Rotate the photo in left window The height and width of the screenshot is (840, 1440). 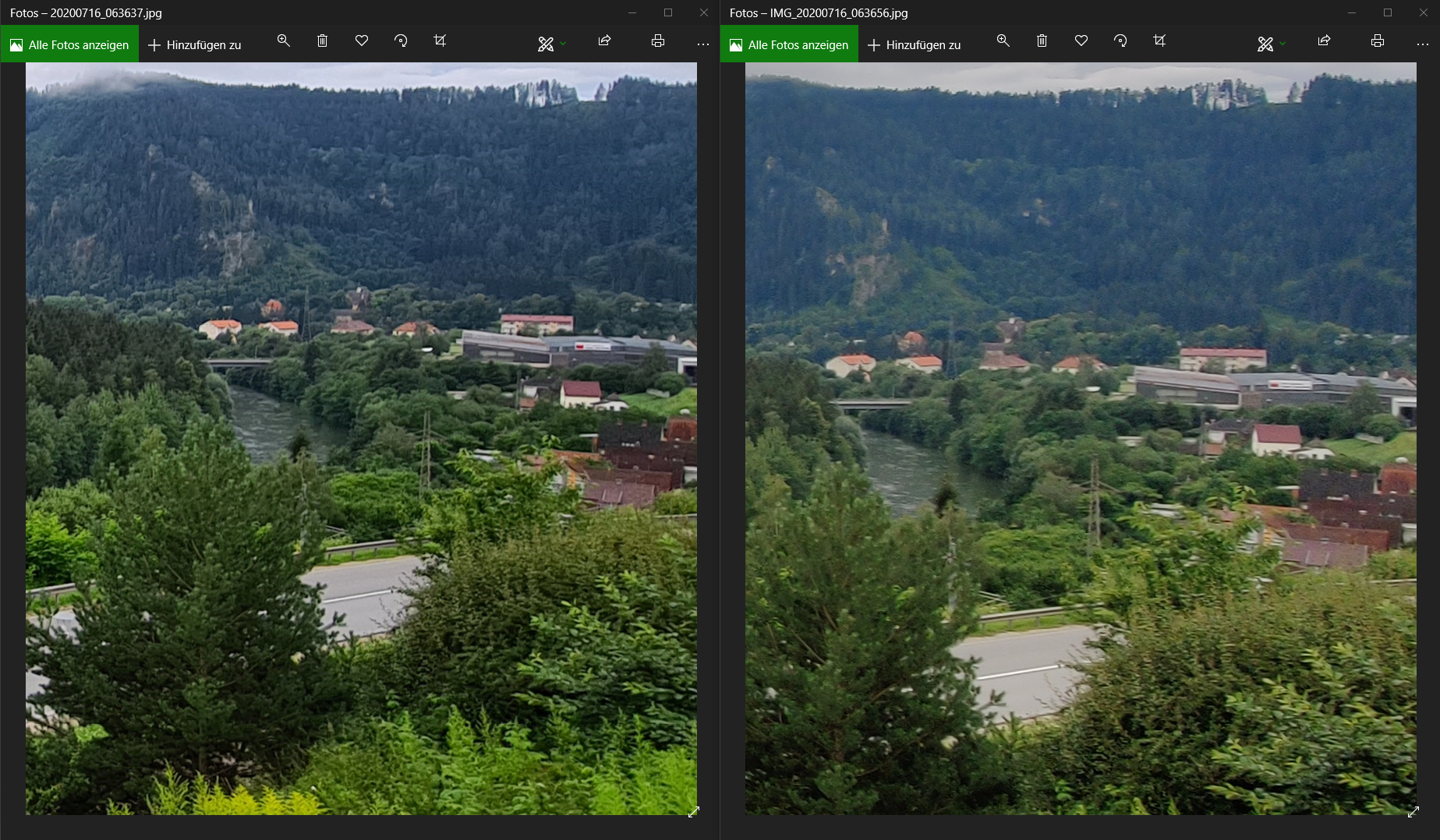(x=401, y=41)
